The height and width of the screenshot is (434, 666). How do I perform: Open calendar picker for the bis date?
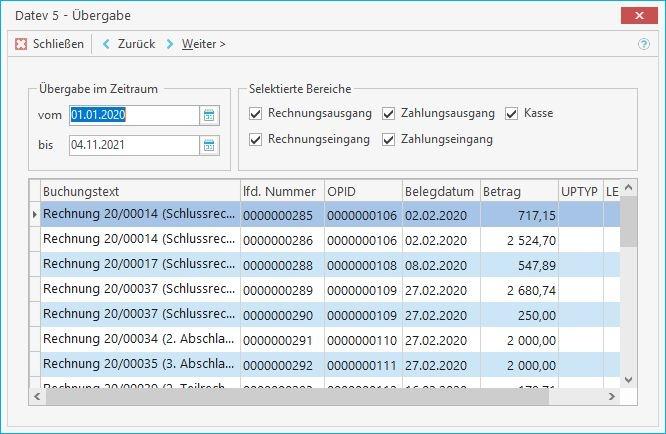pos(209,145)
